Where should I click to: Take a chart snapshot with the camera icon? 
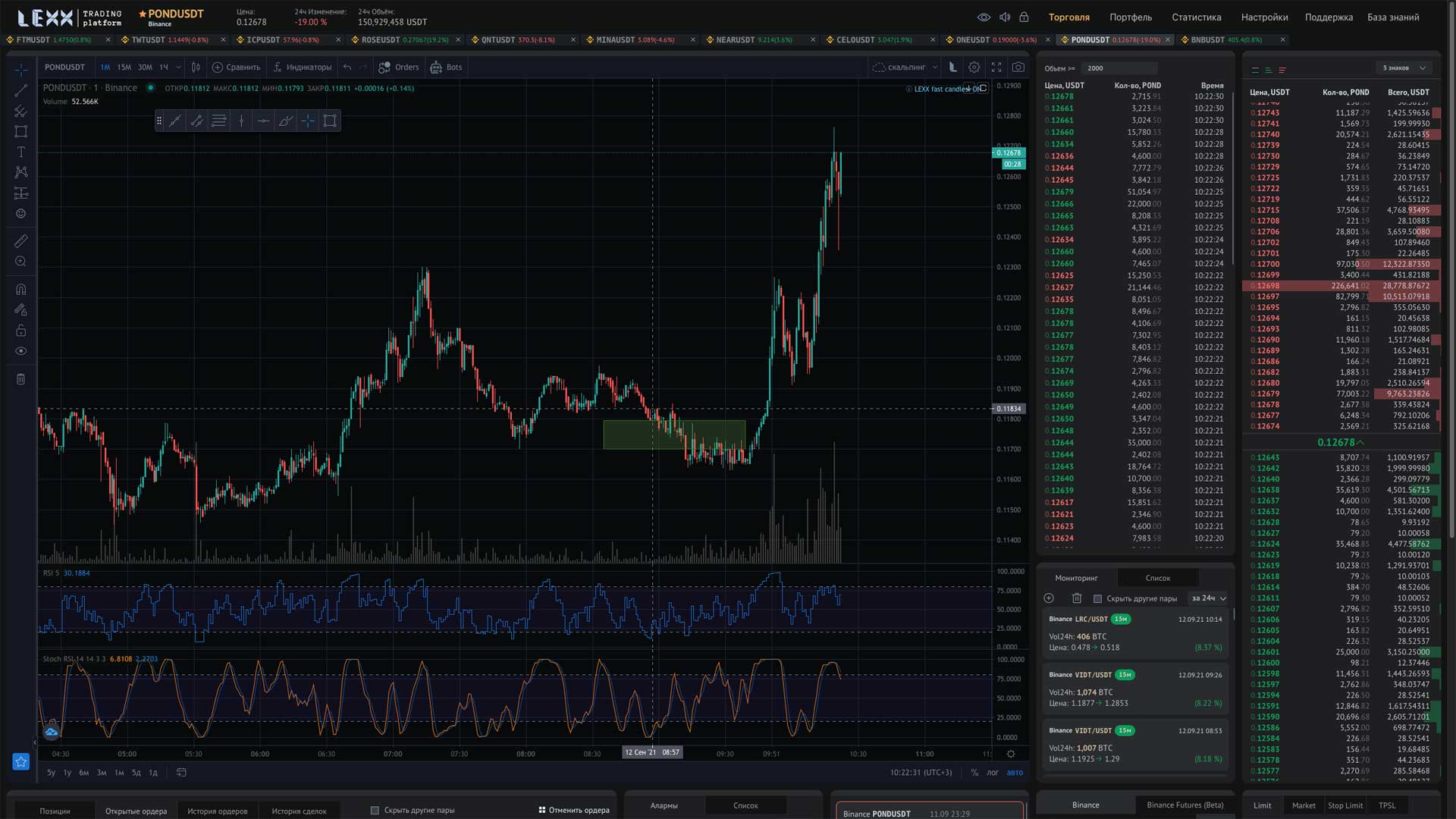tap(1018, 67)
